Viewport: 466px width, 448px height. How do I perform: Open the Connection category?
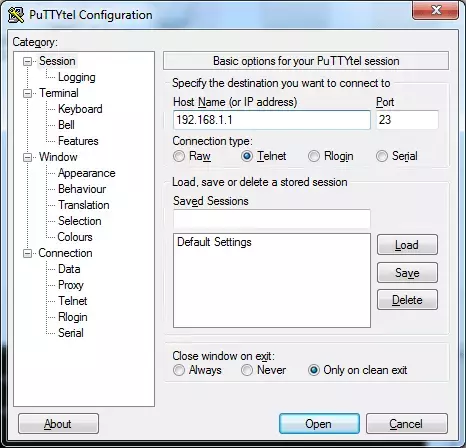(x=65, y=253)
